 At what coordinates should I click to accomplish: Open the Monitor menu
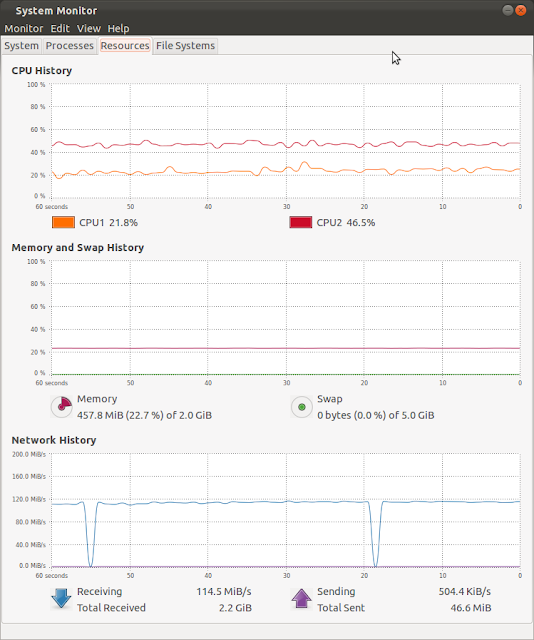(x=24, y=29)
